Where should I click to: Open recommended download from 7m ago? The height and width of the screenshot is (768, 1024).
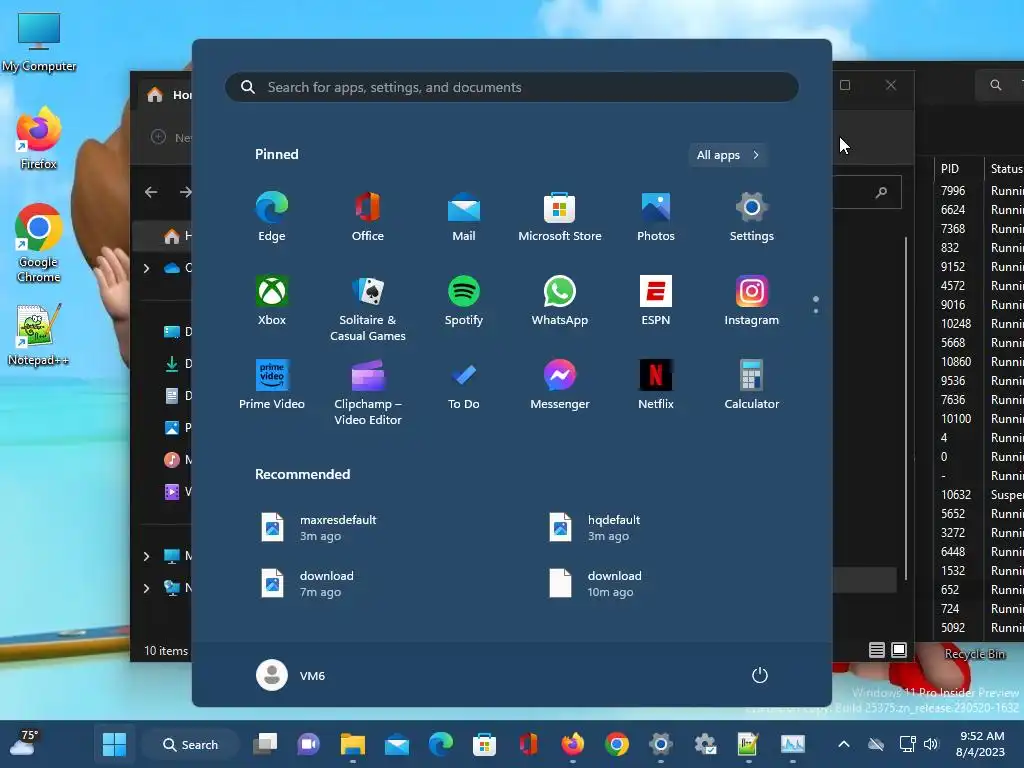tap(308, 583)
